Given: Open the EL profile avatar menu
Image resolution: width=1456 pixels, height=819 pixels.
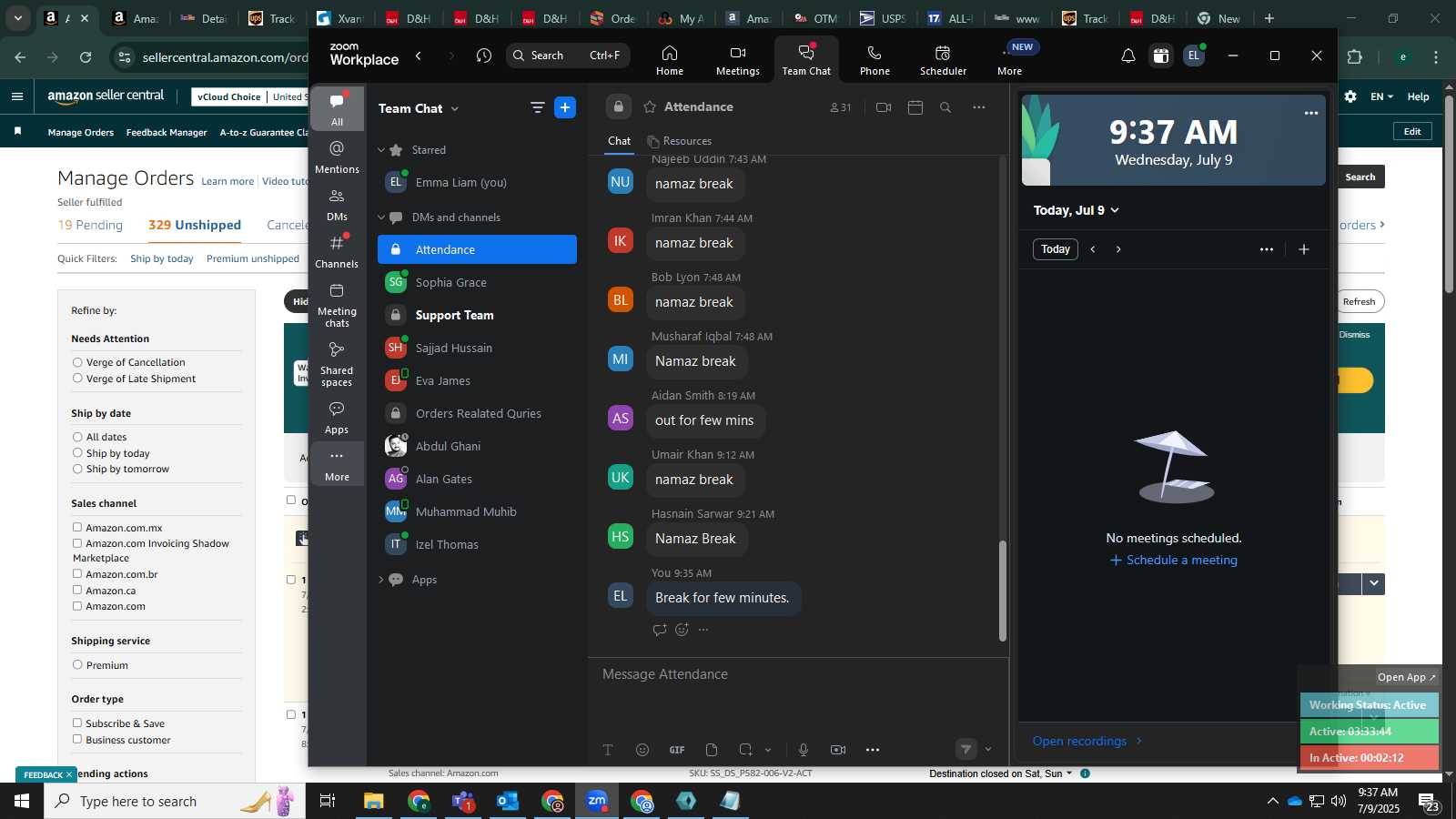Looking at the screenshot, I should point(1194,56).
